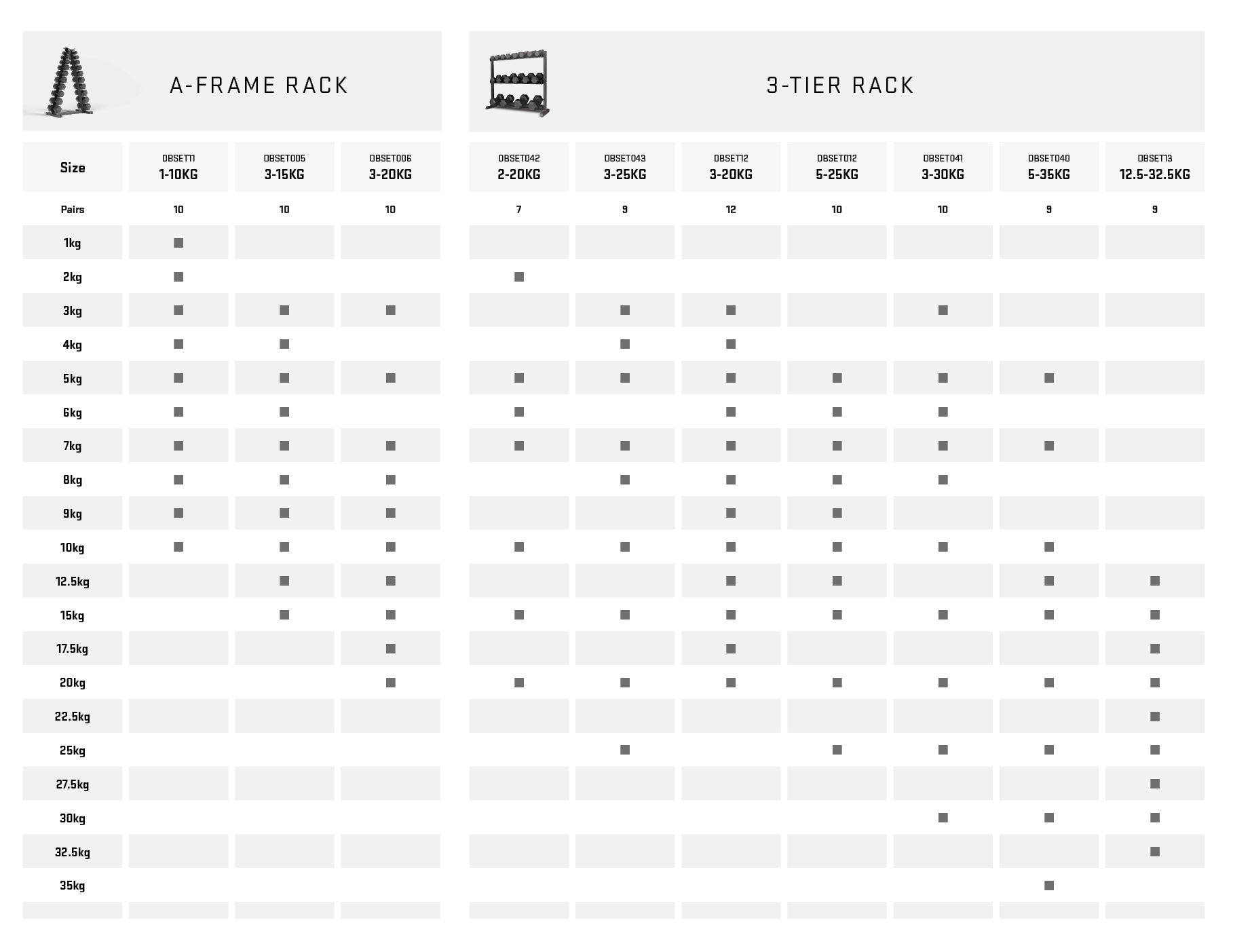
Task: Click the pairs count under DBSET042
Action: click(x=519, y=210)
